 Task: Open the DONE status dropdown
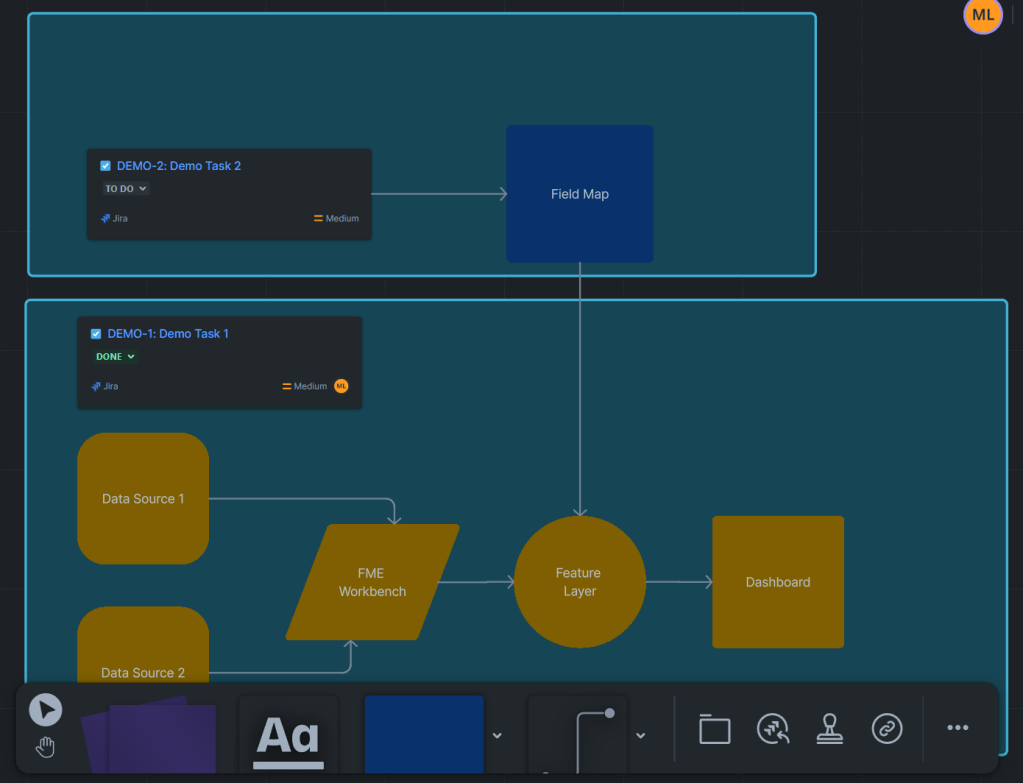115,357
